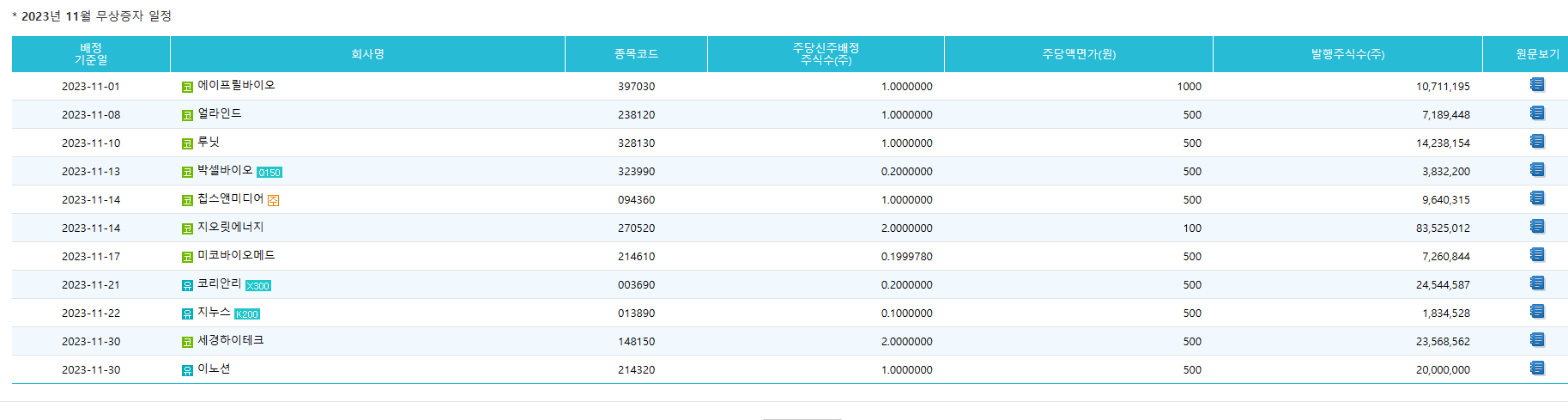Click the 회사명 column header
1568x420 pixels.
pos(367,54)
